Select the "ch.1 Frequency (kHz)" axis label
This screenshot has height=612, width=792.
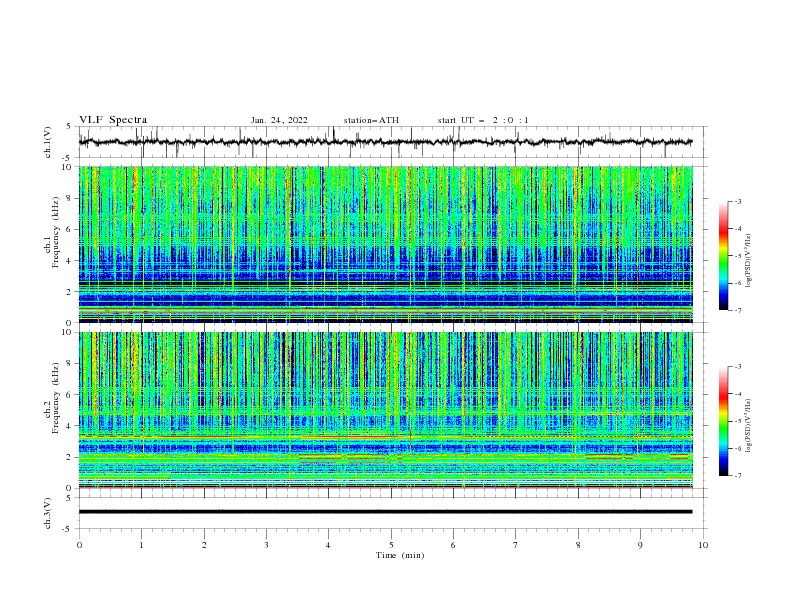(52, 233)
